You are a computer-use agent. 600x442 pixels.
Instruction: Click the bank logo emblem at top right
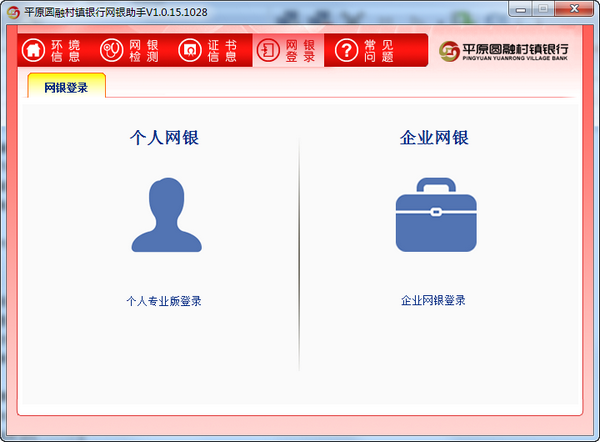coord(449,51)
